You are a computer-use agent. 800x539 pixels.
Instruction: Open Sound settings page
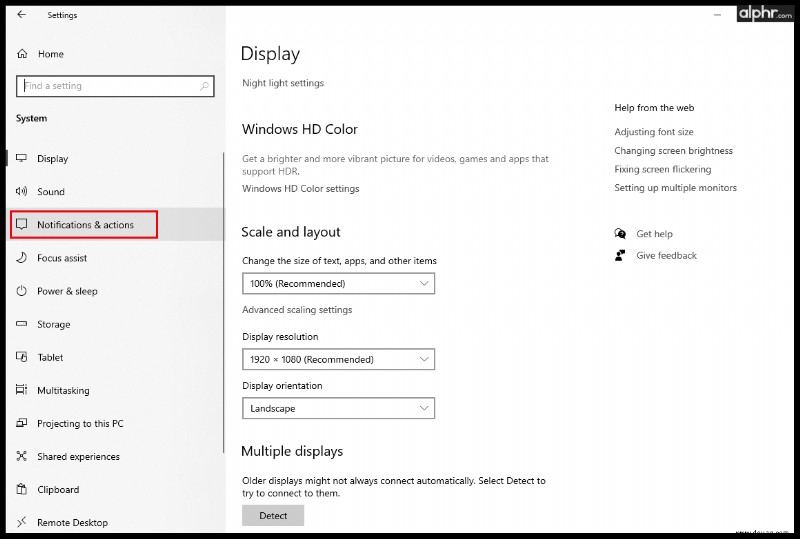point(115,191)
